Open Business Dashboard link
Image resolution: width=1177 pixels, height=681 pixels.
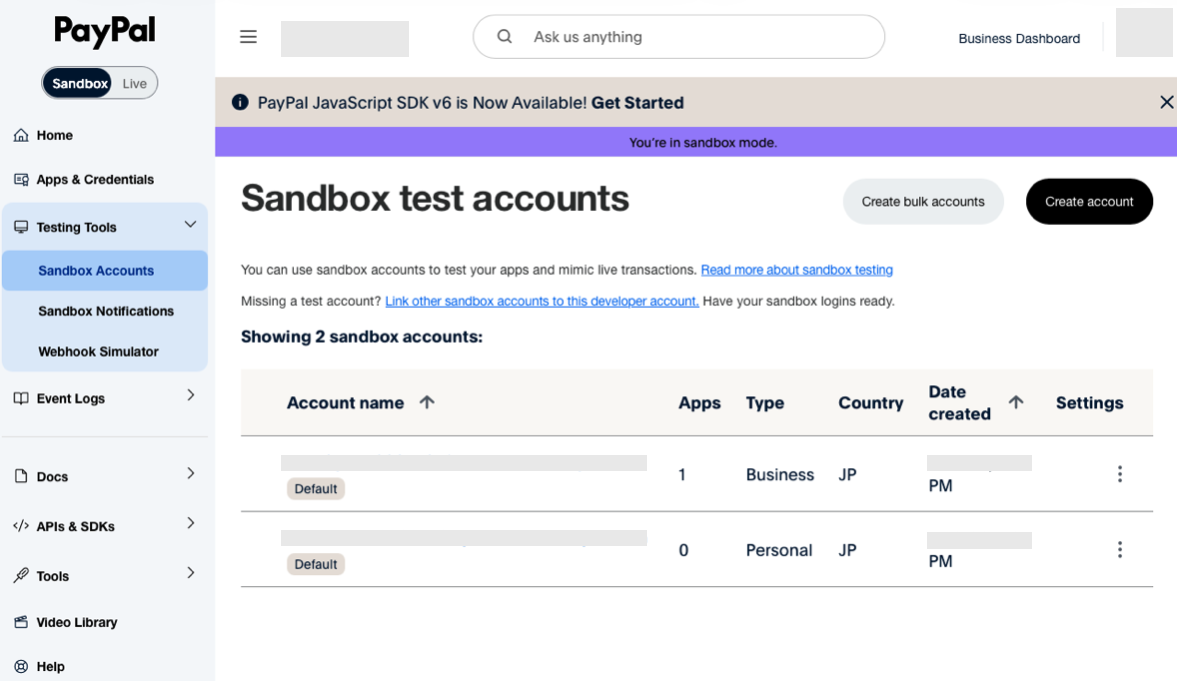point(1019,38)
